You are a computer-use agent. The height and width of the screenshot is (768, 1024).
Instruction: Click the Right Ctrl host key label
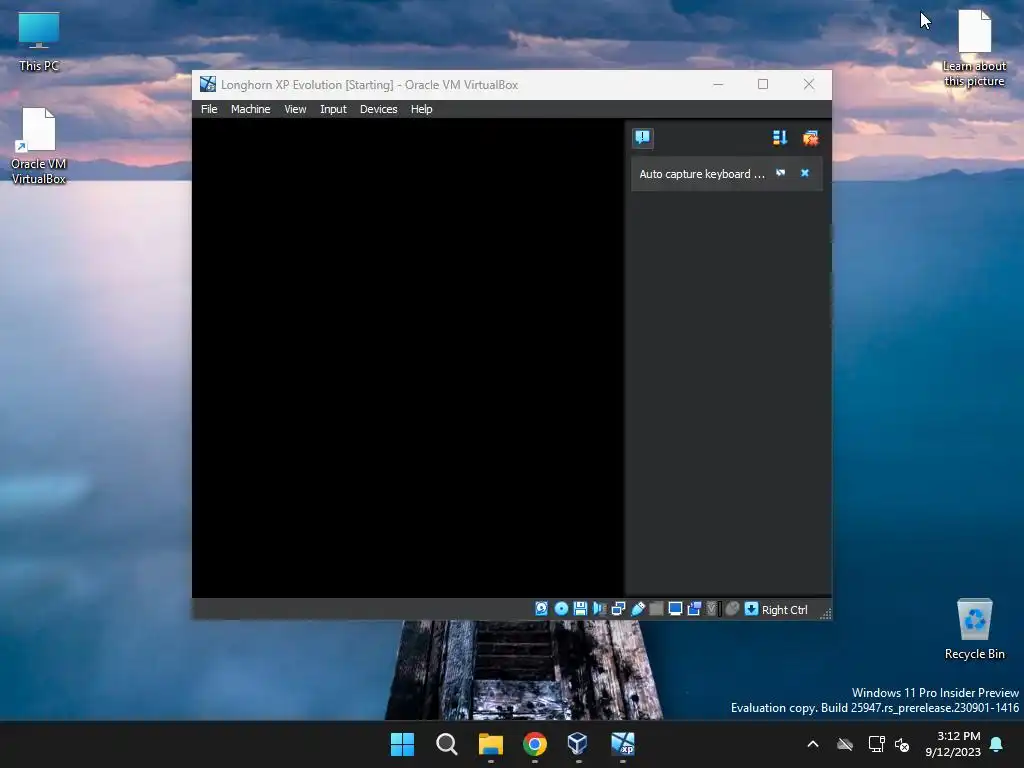tap(784, 609)
